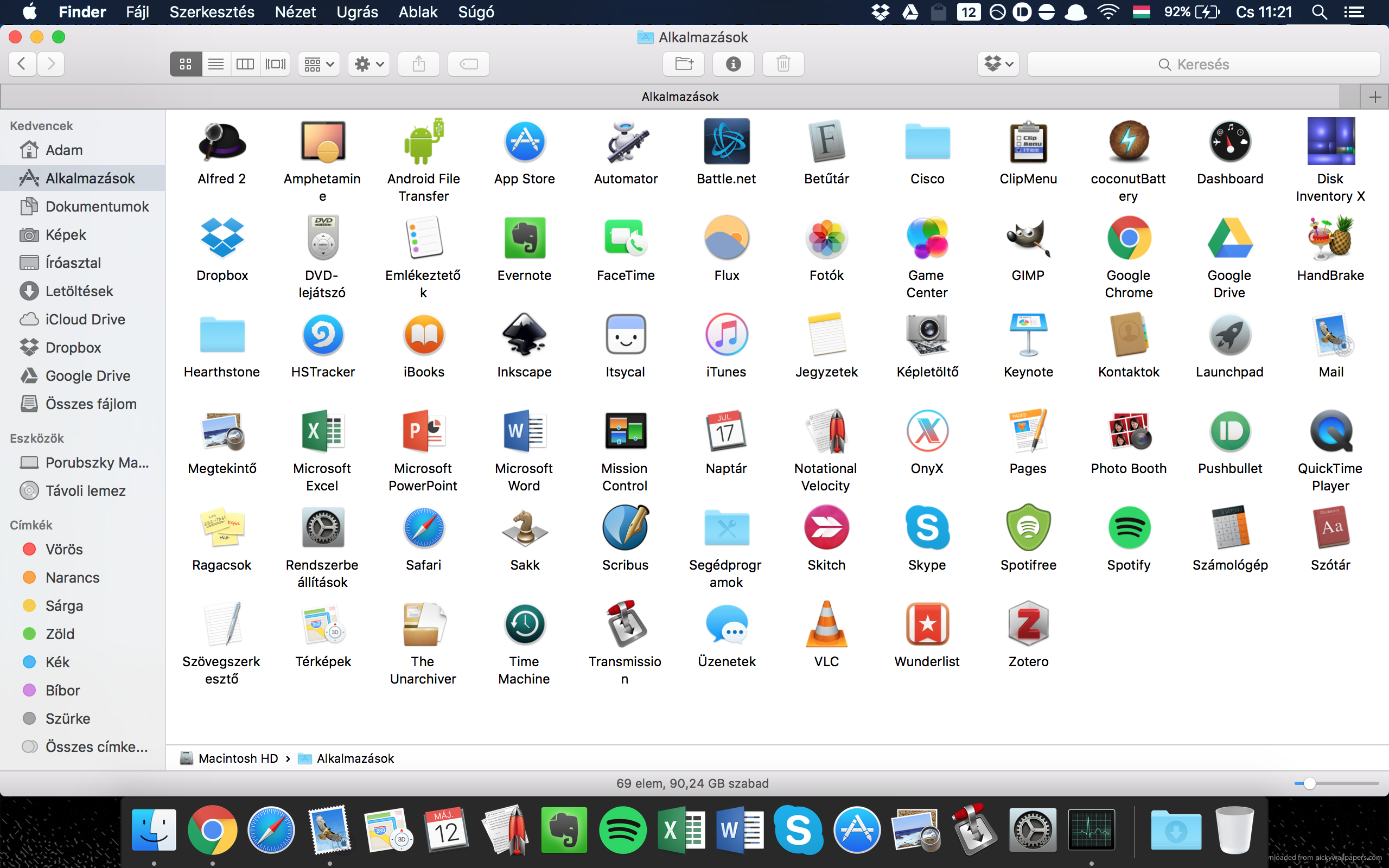The height and width of the screenshot is (868, 1389).
Task: Open the gear action menu dropdown
Action: [368, 63]
